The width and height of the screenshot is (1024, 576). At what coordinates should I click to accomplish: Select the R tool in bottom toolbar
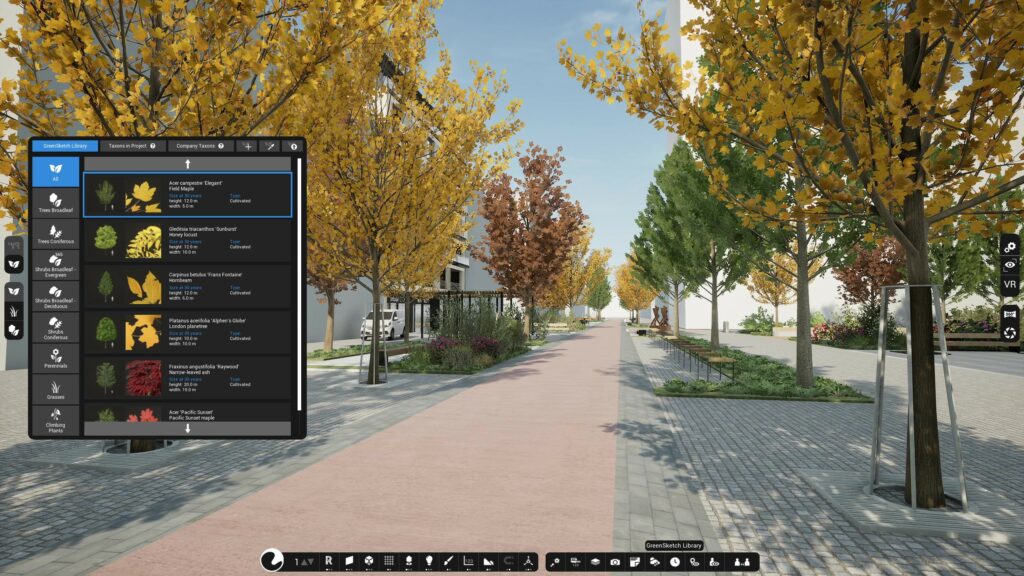(328, 561)
